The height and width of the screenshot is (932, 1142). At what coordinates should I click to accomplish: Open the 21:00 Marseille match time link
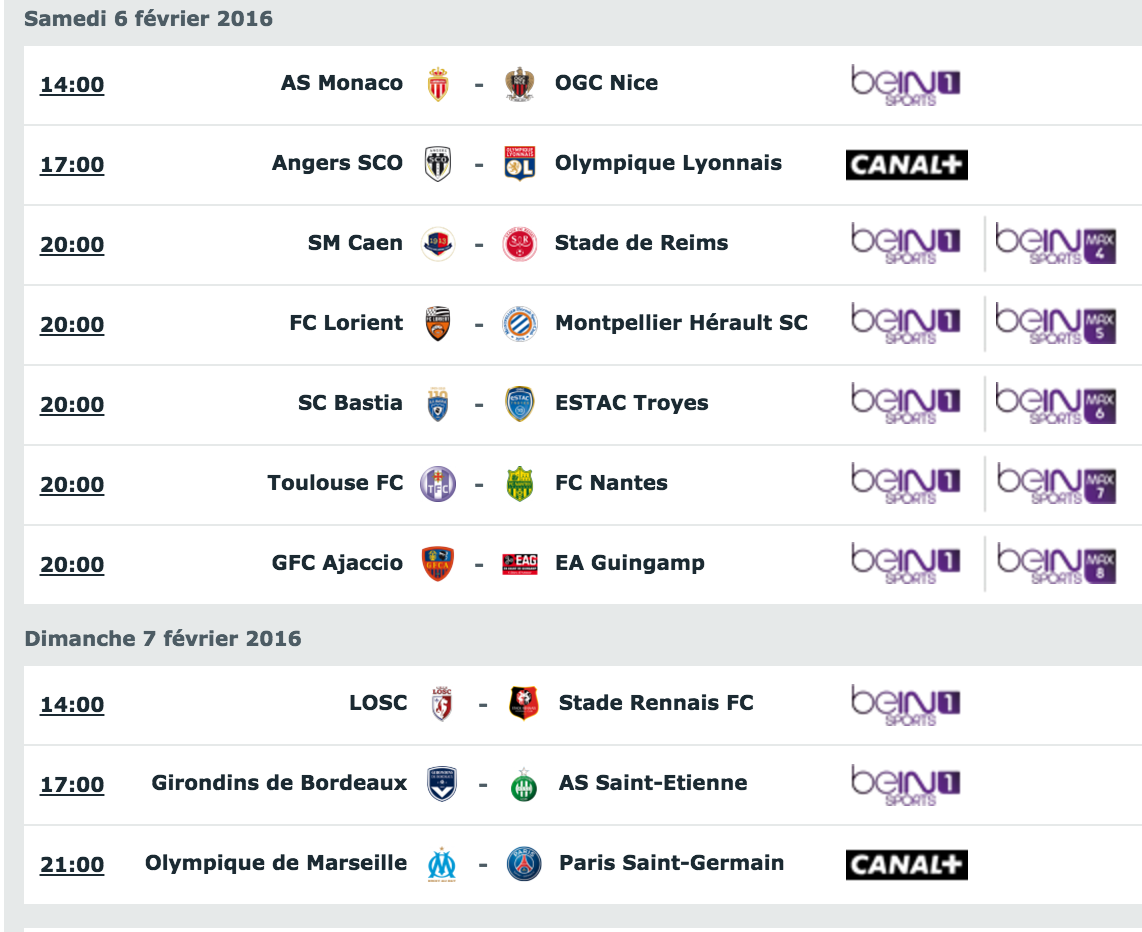[x=72, y=864]
